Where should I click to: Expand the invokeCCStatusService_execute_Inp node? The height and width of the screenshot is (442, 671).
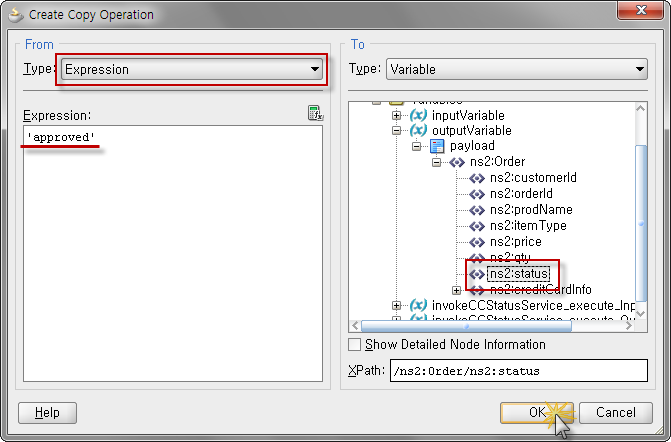pyautogui.click(x=396, y=306)
